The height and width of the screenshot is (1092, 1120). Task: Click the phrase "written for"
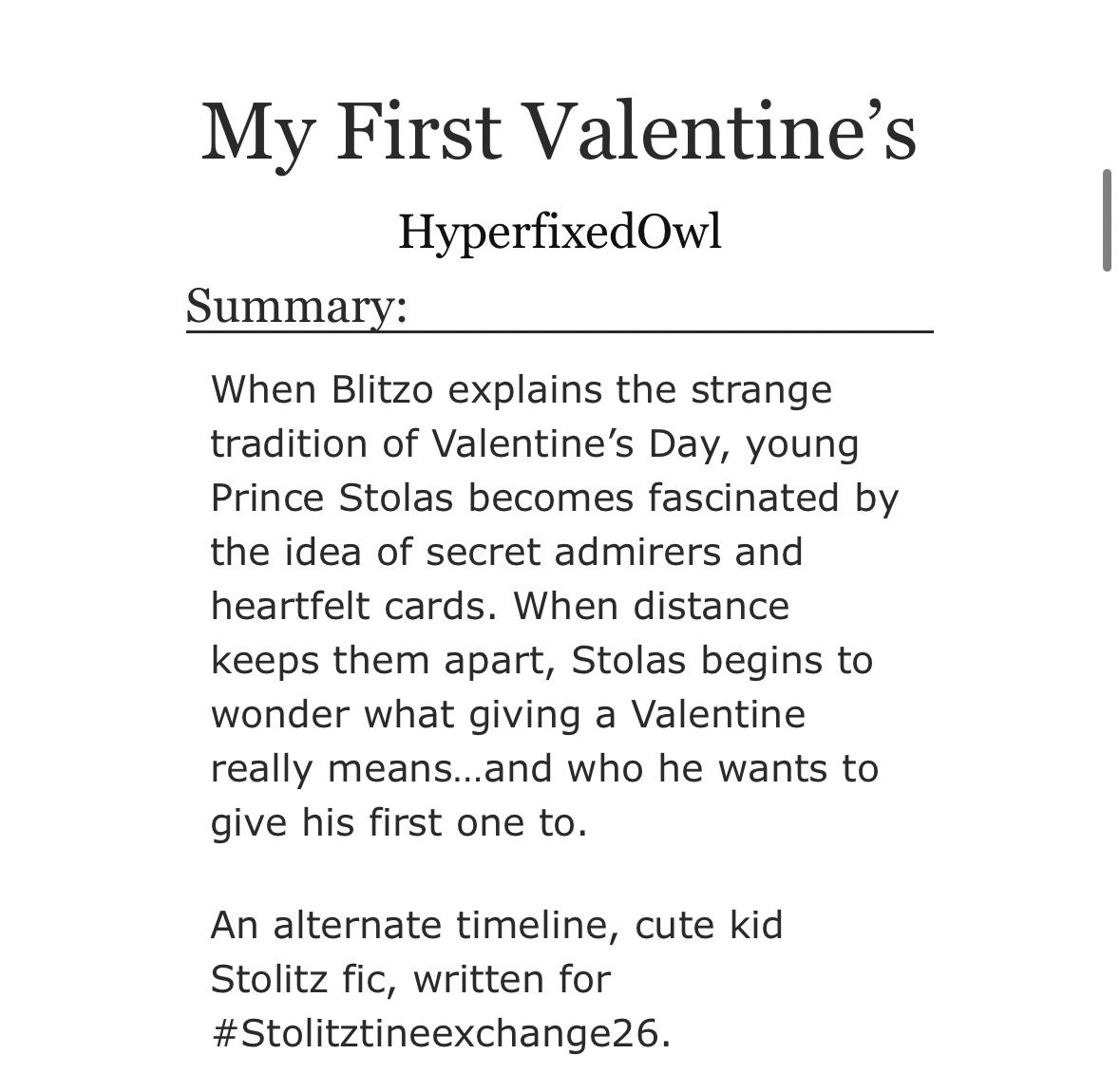point(511,979)
